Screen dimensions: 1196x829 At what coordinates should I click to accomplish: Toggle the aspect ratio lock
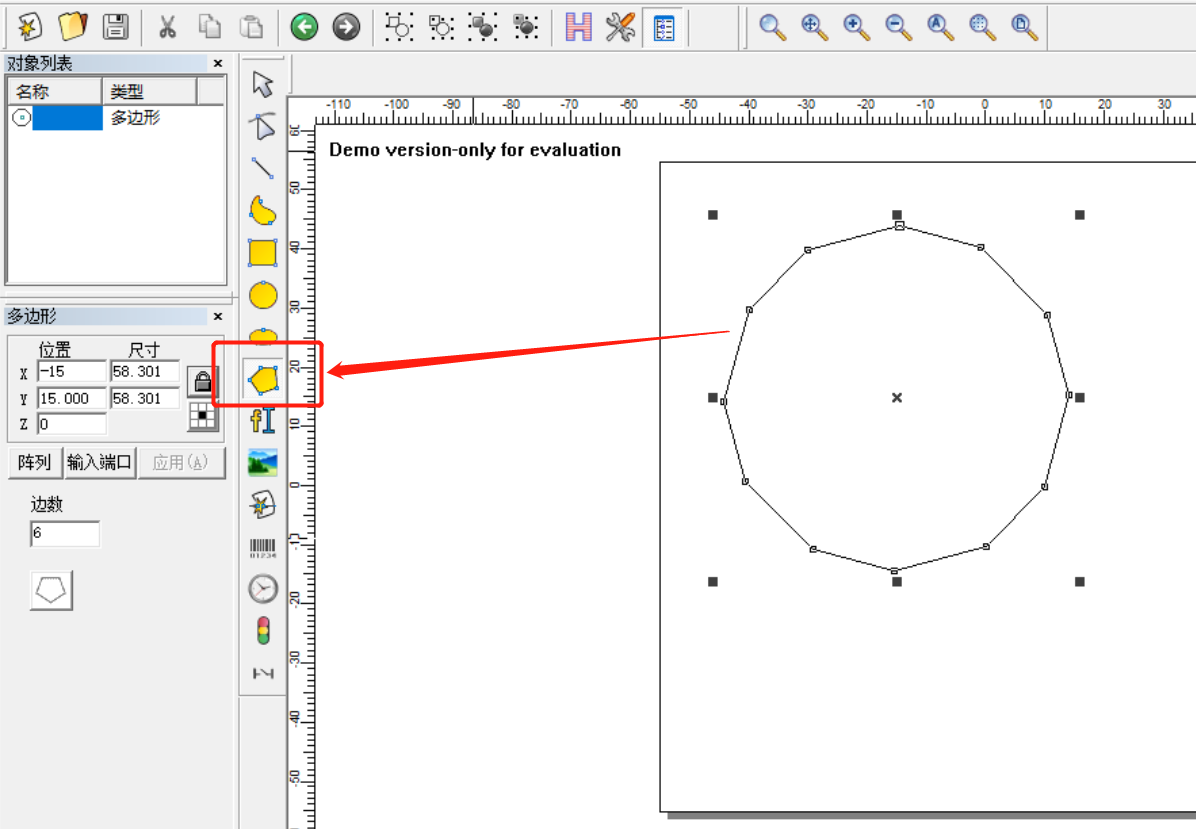tap(202, 381)
